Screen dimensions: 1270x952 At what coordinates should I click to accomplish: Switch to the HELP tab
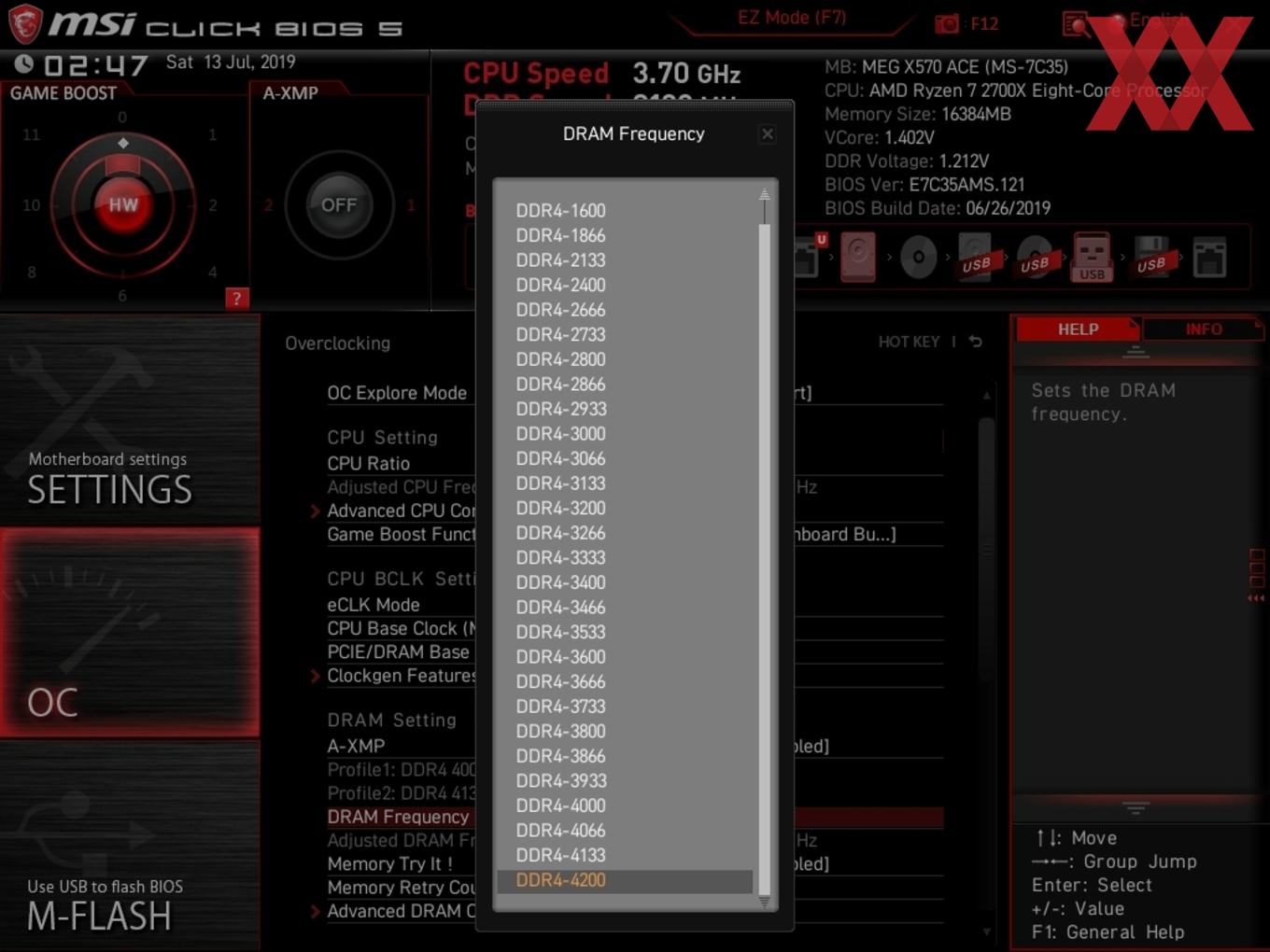click(1078, 329)
